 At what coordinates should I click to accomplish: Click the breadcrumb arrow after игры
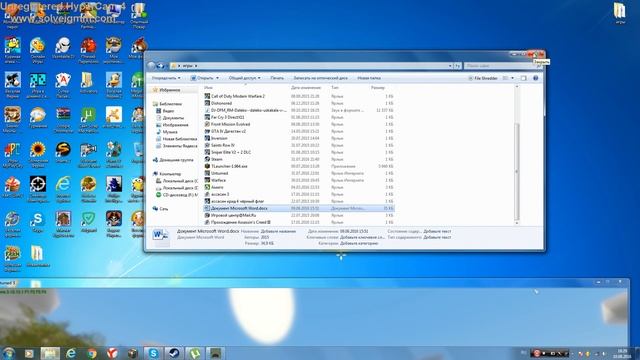196,66
